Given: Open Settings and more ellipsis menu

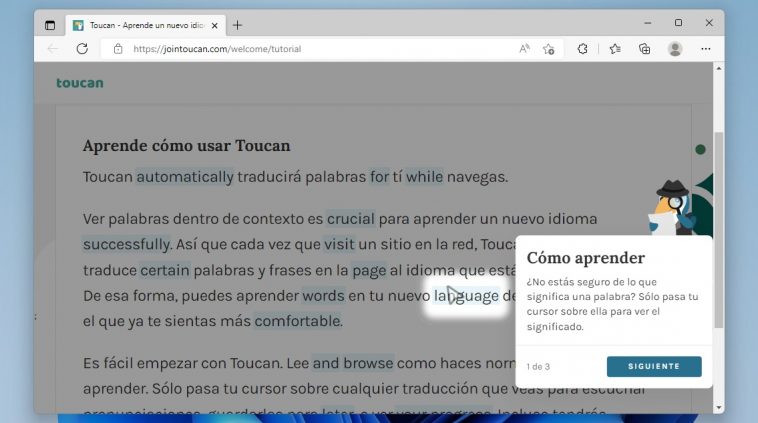Looking at the screenshot, I should [x=706, y=49].
